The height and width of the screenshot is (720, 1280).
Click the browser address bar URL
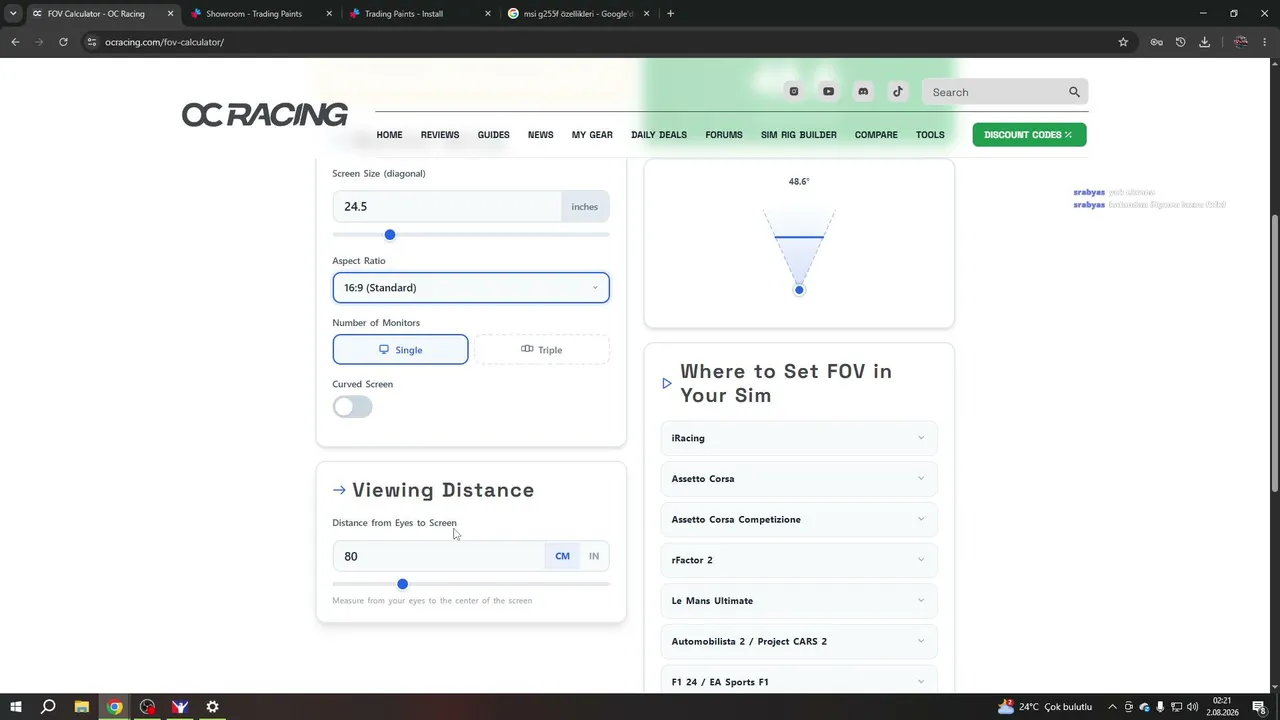tap(164, 42)
